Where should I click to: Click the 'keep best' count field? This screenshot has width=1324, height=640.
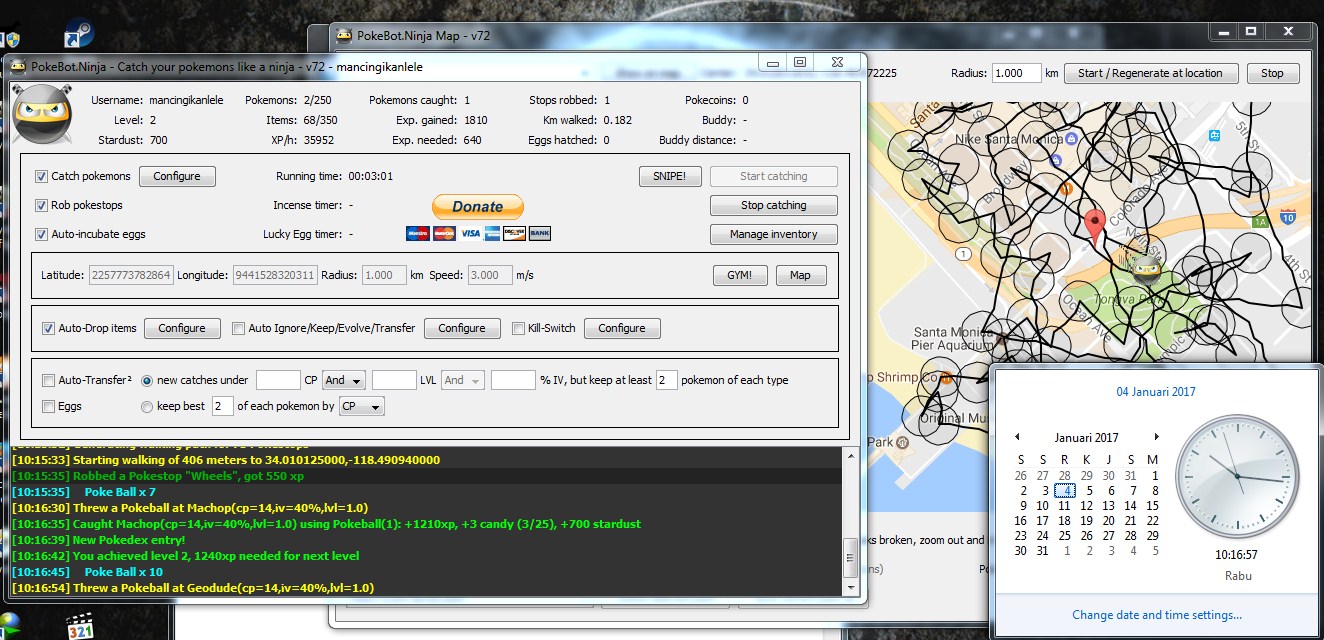(222, 407)
